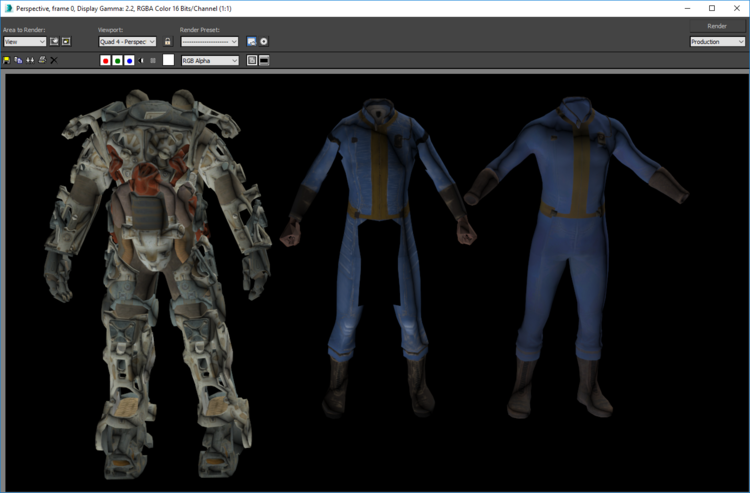Click the Auto Region Selected icon
The height and width of the screenshot is (493, 750).
tap(66, 42)
